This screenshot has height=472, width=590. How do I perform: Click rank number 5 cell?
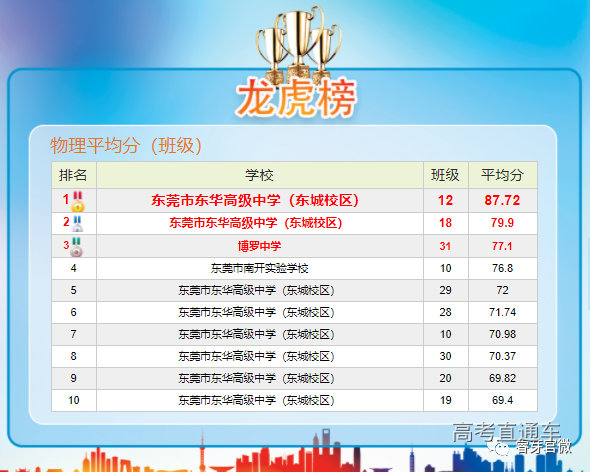tap(74, 290)
